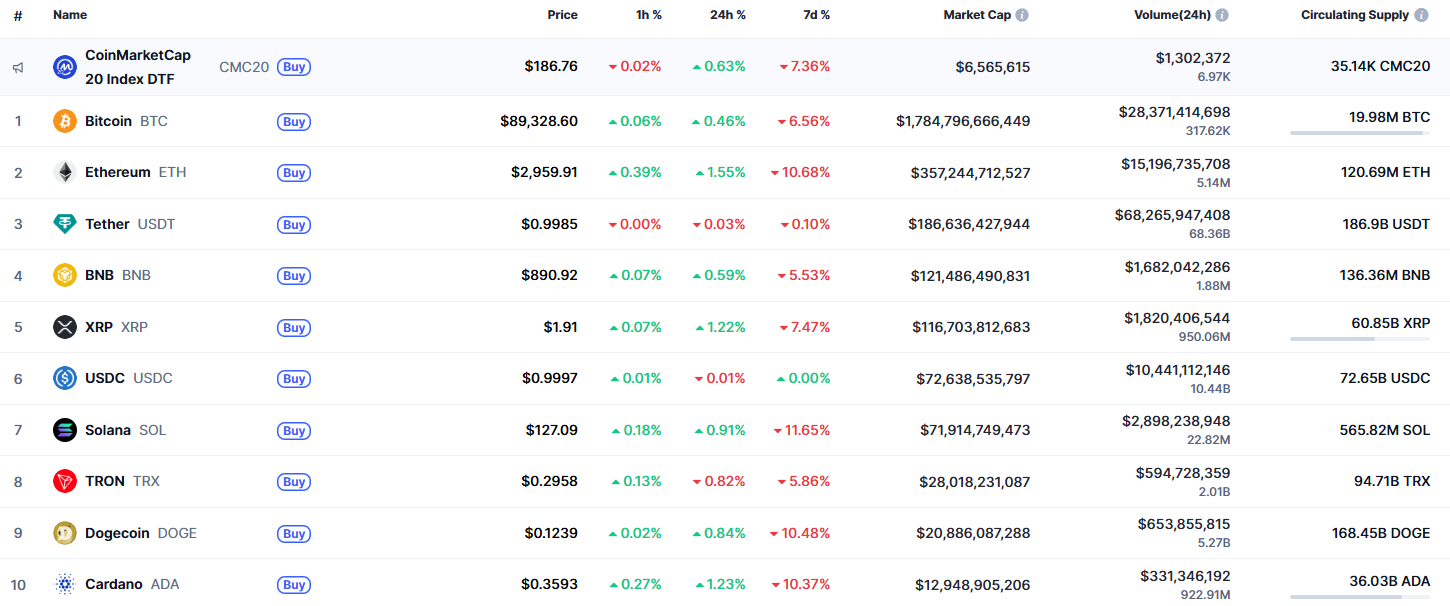The image size is (1450, 606).
Task: Click the TRON TRX logo icon
Action: [64, 480]
